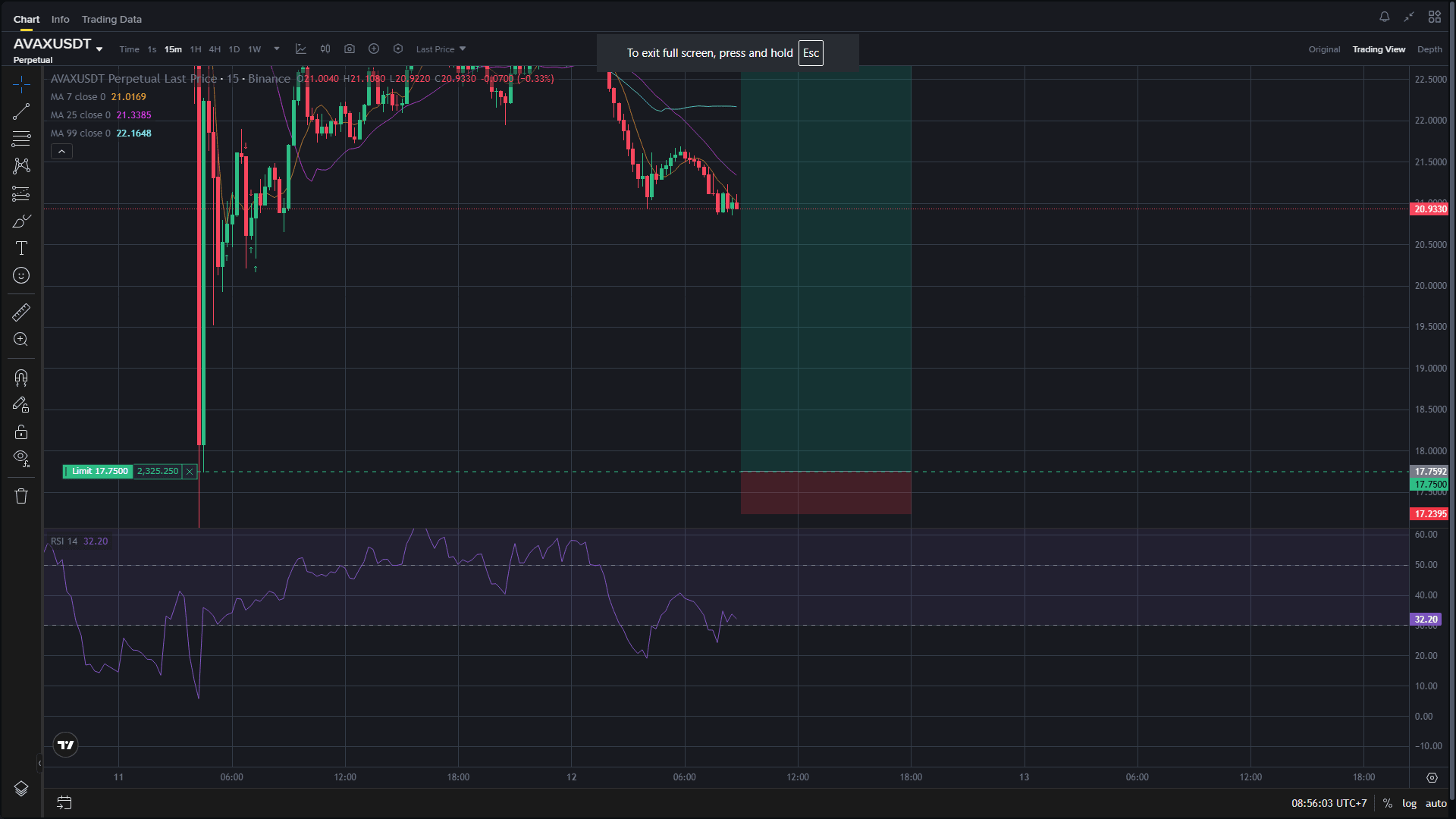Select the 1D interval
1456x819 pixels.
[x=234, y=49]
